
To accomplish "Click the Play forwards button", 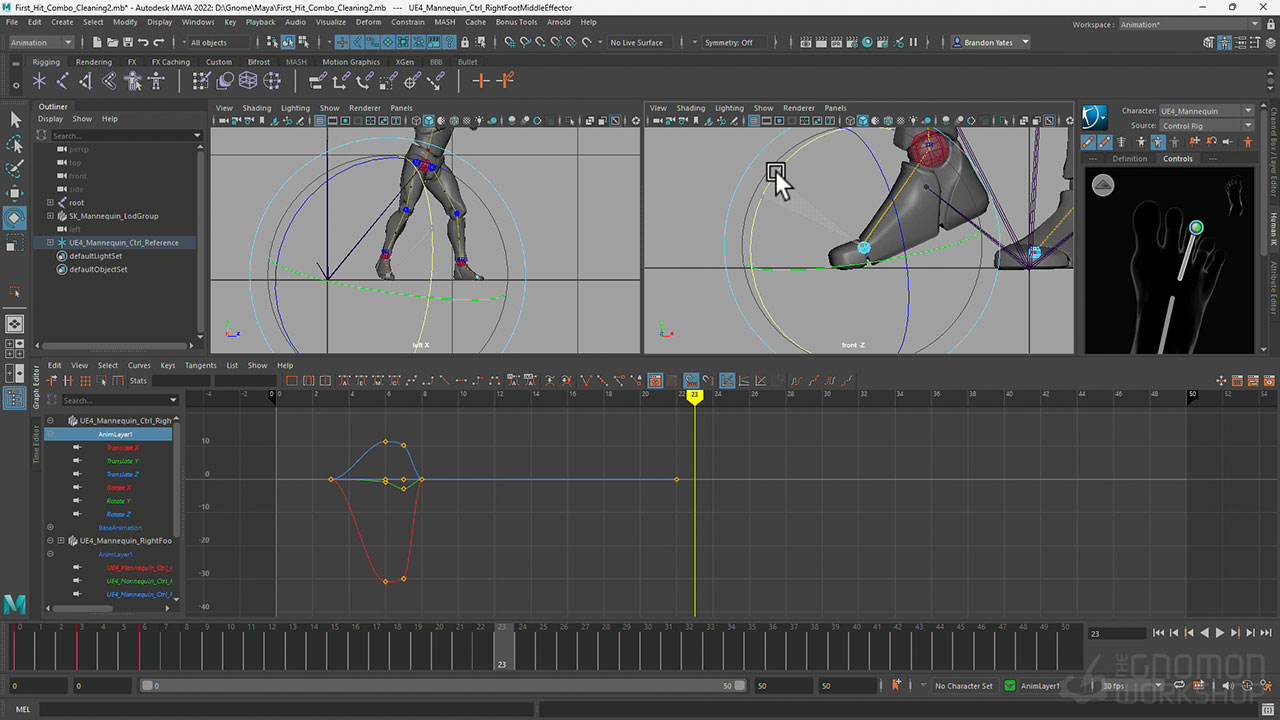I will click(1219, 633).
